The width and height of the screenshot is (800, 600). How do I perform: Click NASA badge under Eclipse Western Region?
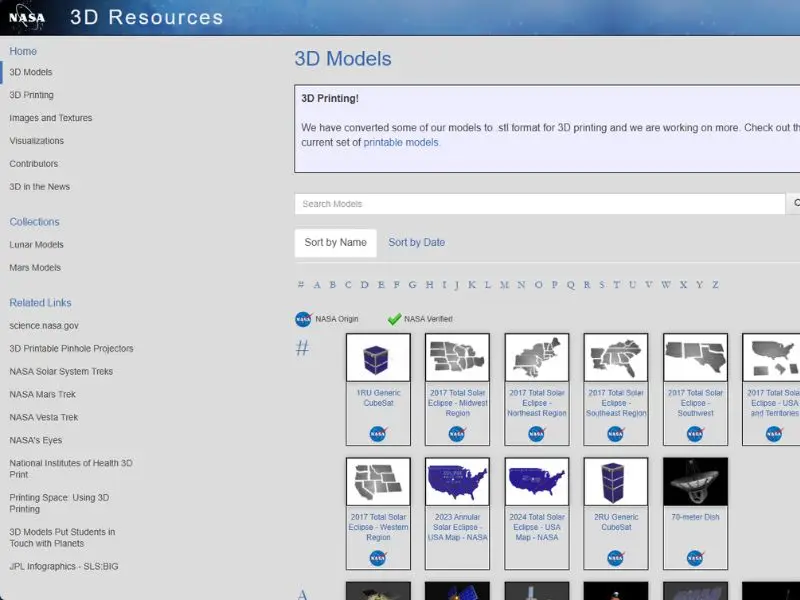pos(378,558)
